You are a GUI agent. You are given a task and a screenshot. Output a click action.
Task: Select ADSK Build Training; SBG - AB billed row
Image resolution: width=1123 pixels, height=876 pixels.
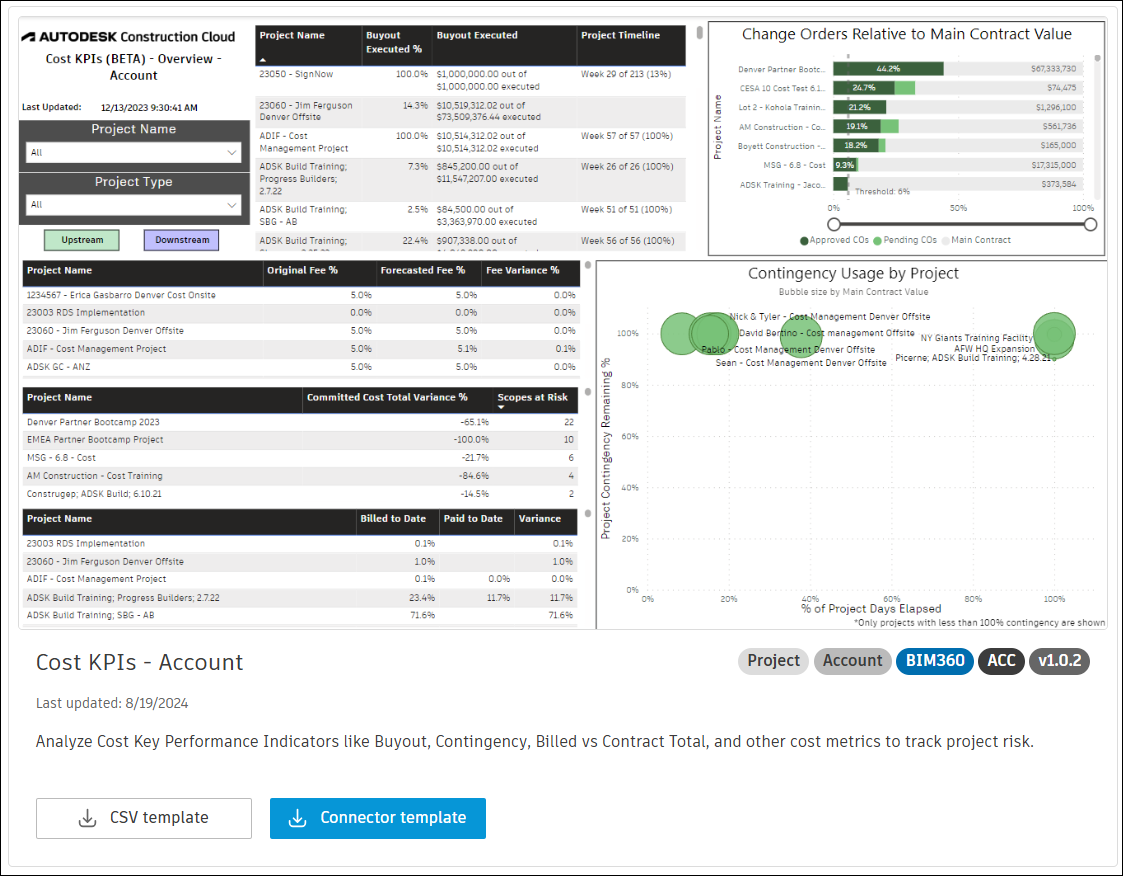point(301,615)
